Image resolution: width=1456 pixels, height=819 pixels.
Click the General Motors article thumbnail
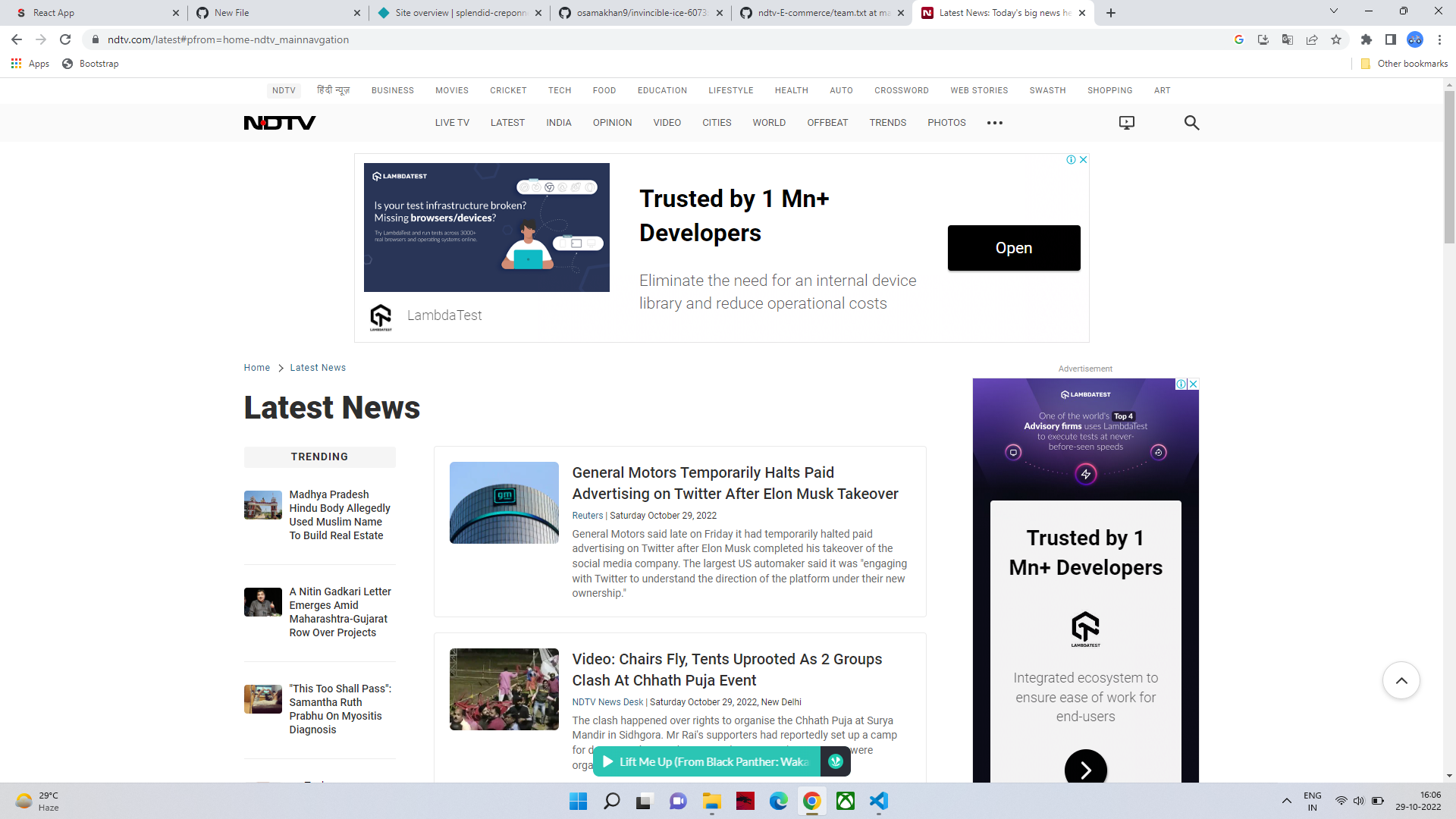504,502
